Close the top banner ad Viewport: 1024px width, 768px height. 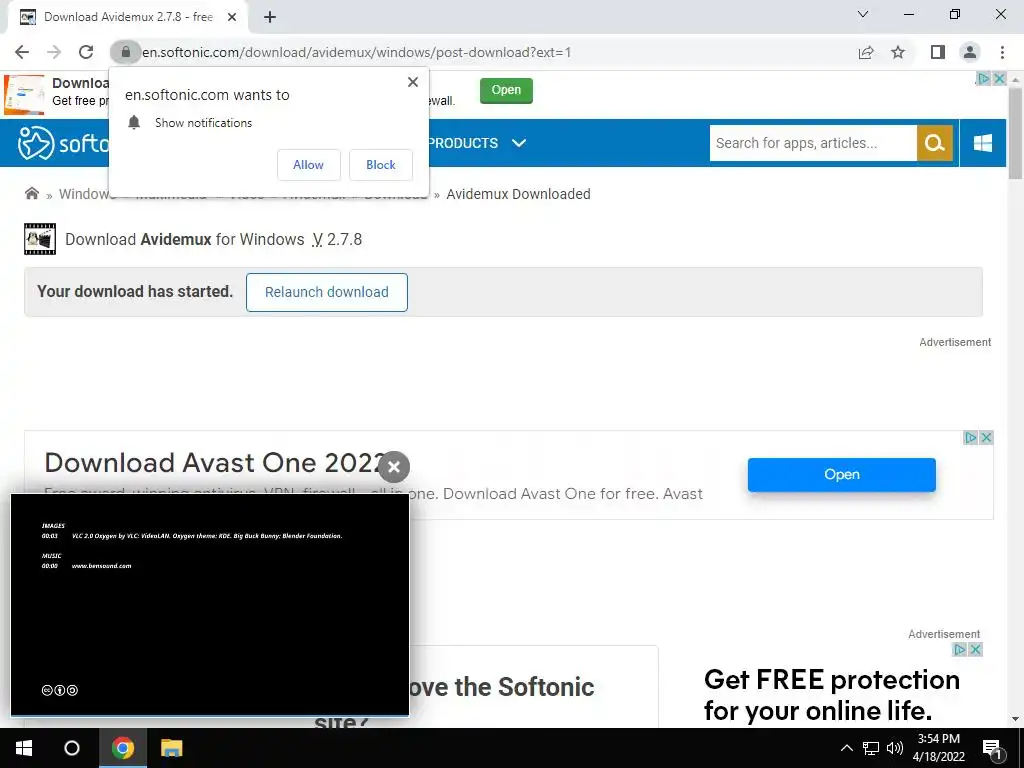[999, 78]
